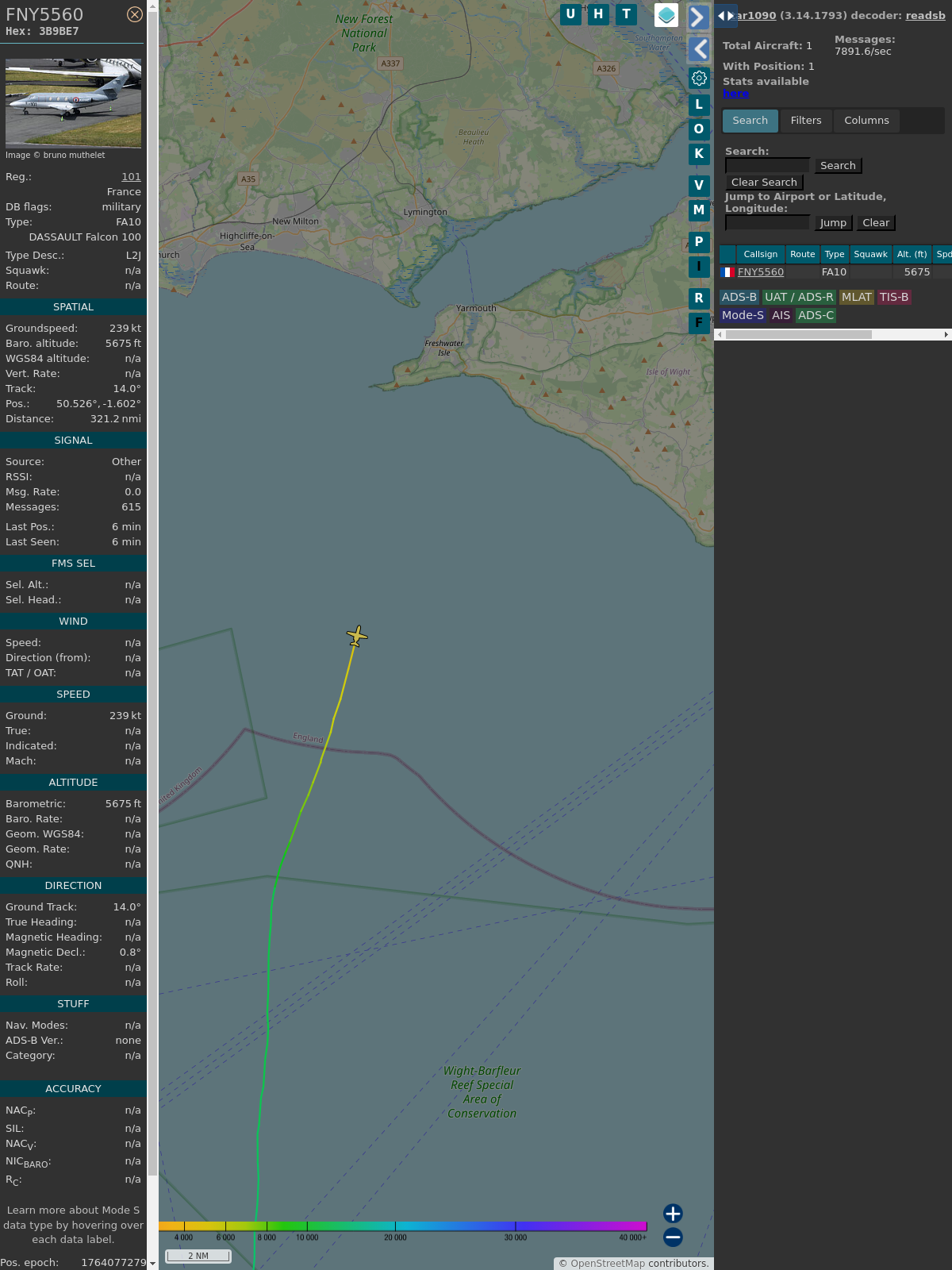The width and height of the screenshot is (952, 1270).
Task: Toggle the P map button
Action: 699,242
